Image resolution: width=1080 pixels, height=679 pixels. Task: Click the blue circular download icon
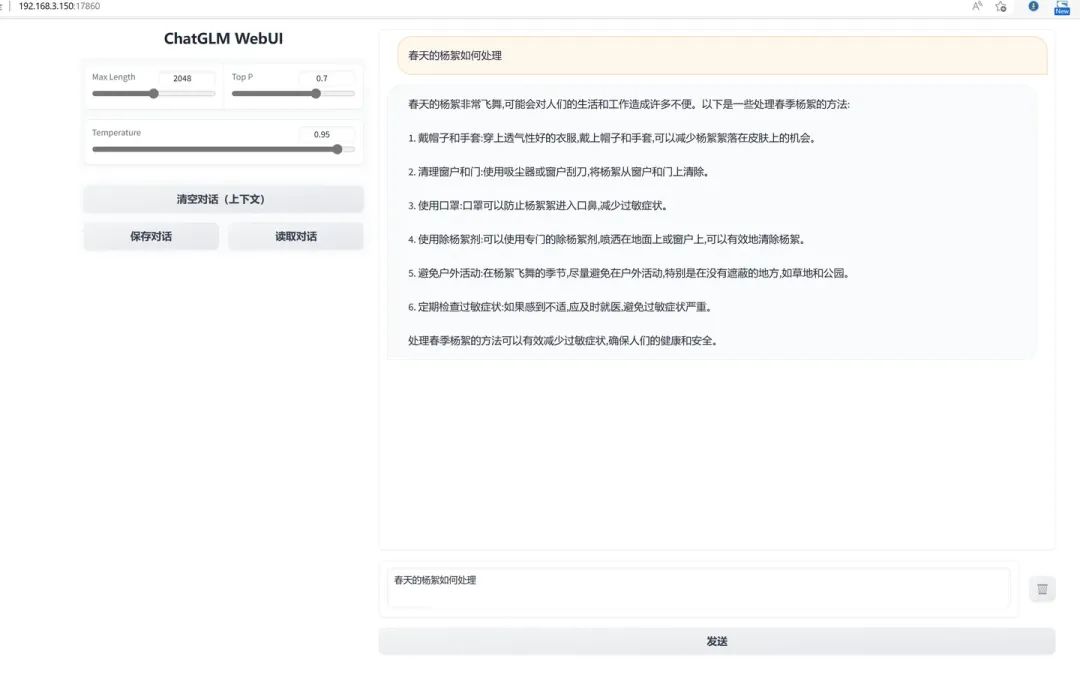(1033, 7)
